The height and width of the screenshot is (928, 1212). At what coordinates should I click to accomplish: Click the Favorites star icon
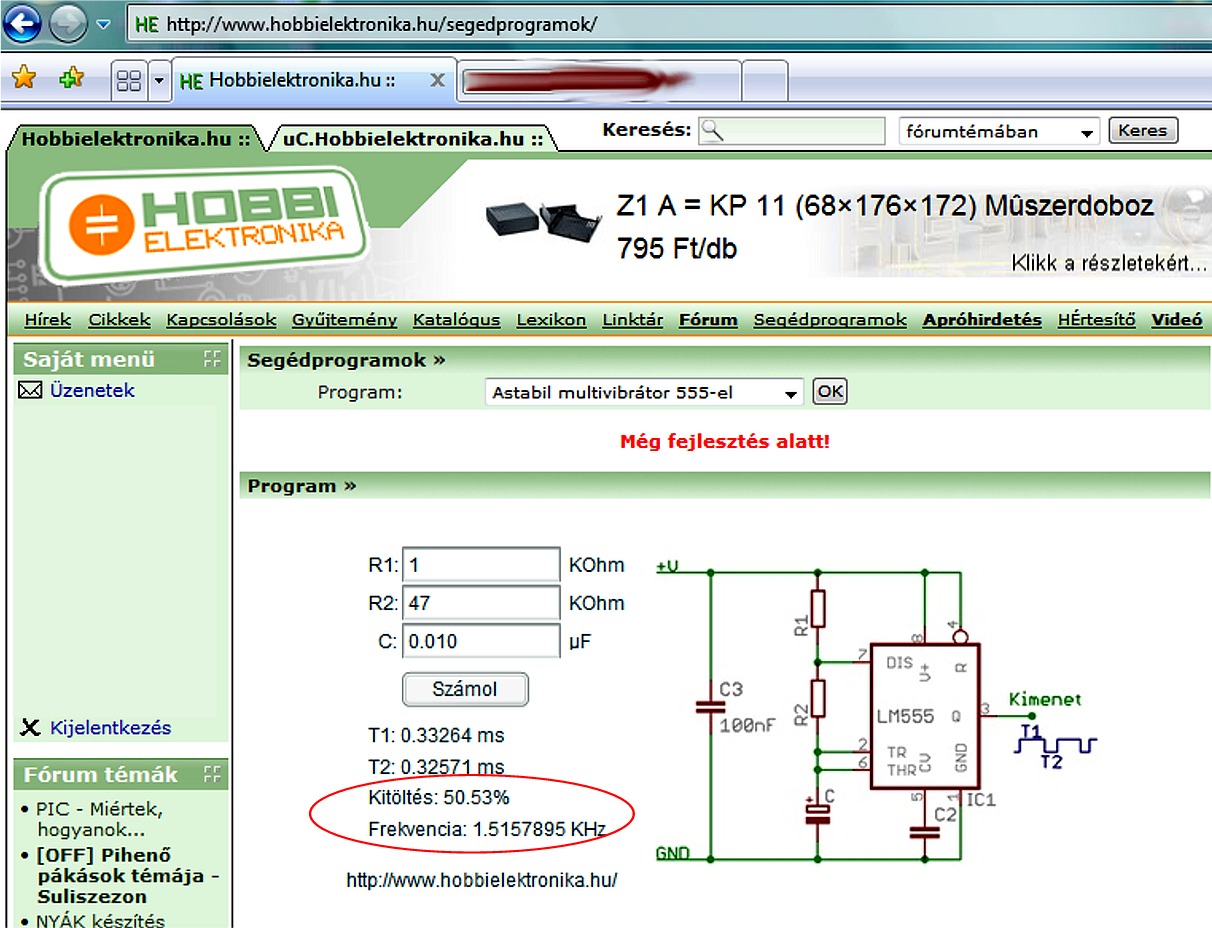(23, 79)
